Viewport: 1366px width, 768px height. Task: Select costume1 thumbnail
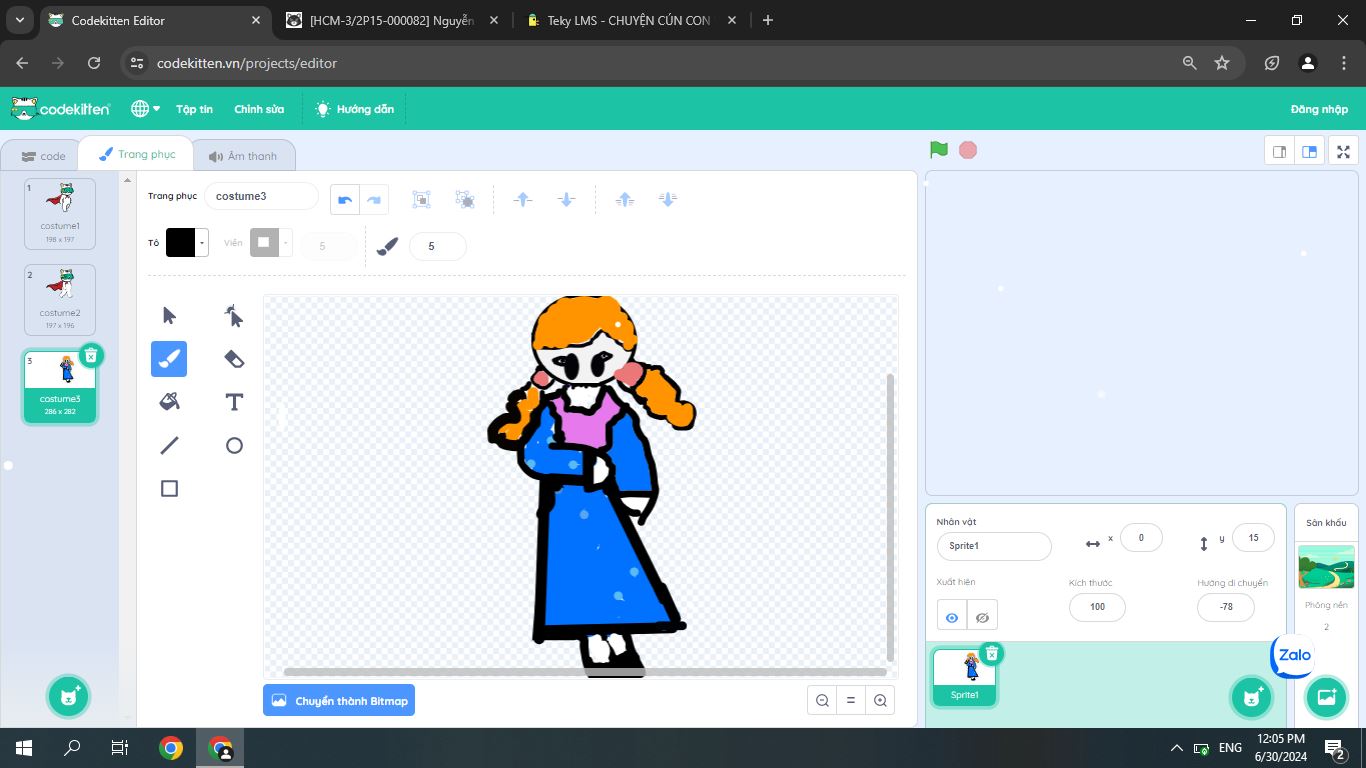click(x=60, y=214)
